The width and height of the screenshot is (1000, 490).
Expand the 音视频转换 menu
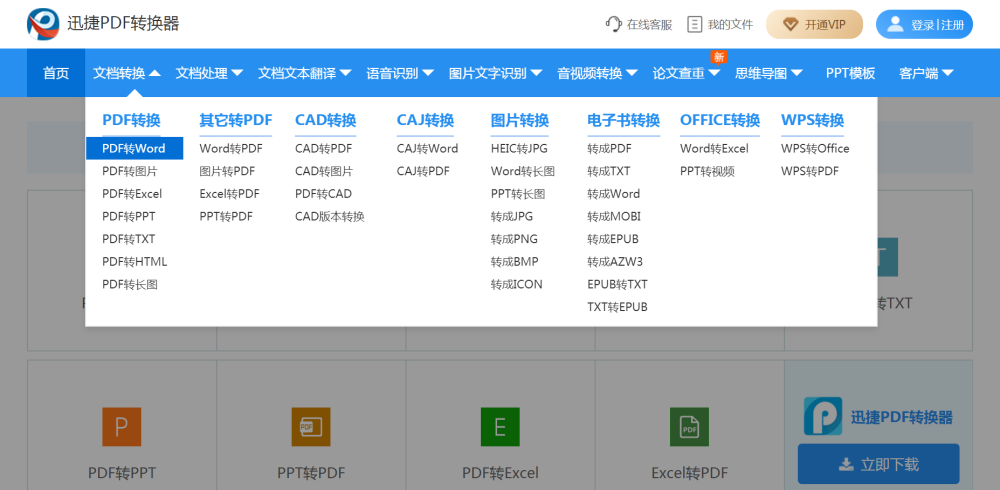[x=598, y=73]
